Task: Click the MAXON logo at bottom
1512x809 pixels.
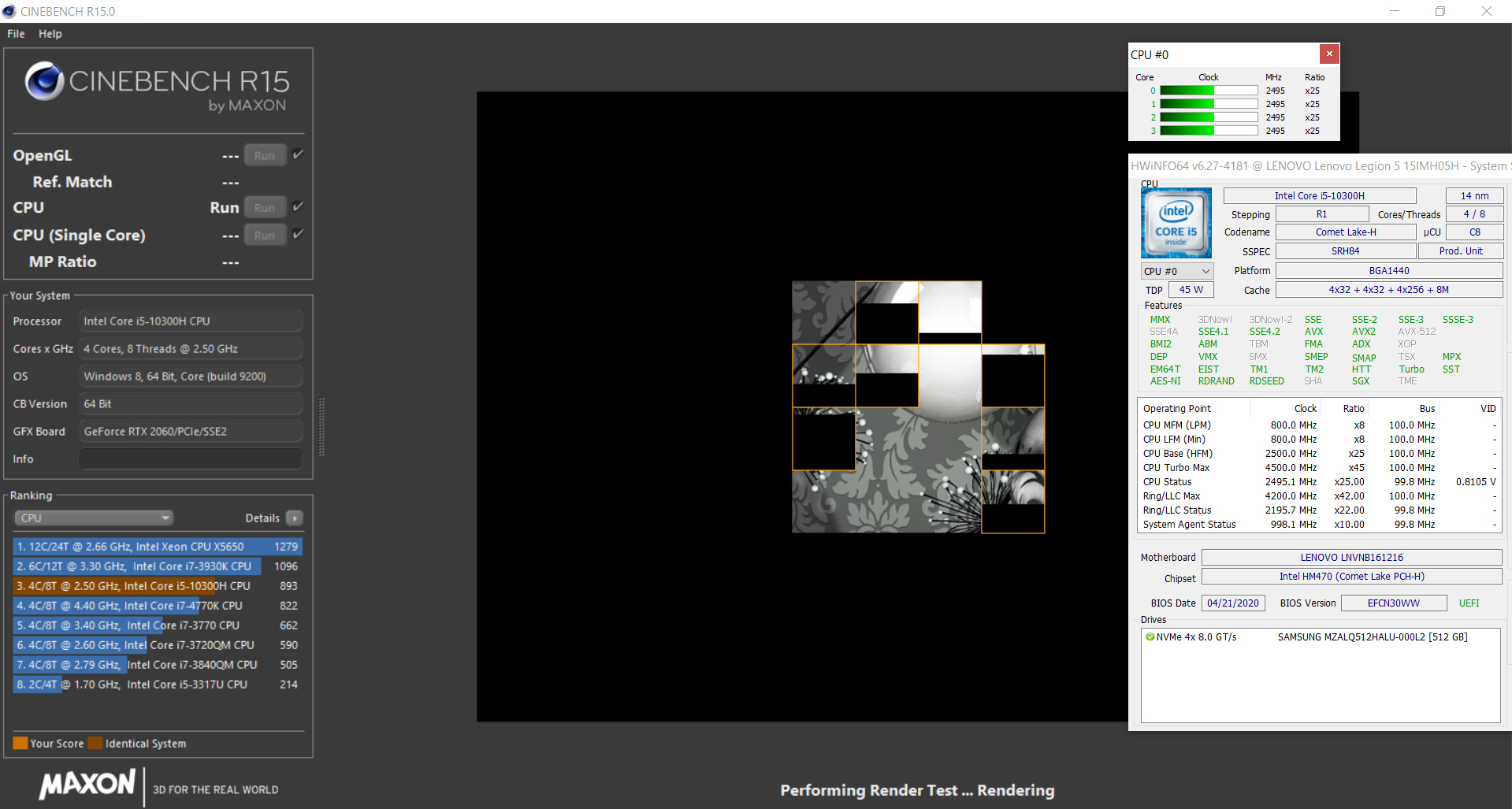Action: click(x=87, y=785)
